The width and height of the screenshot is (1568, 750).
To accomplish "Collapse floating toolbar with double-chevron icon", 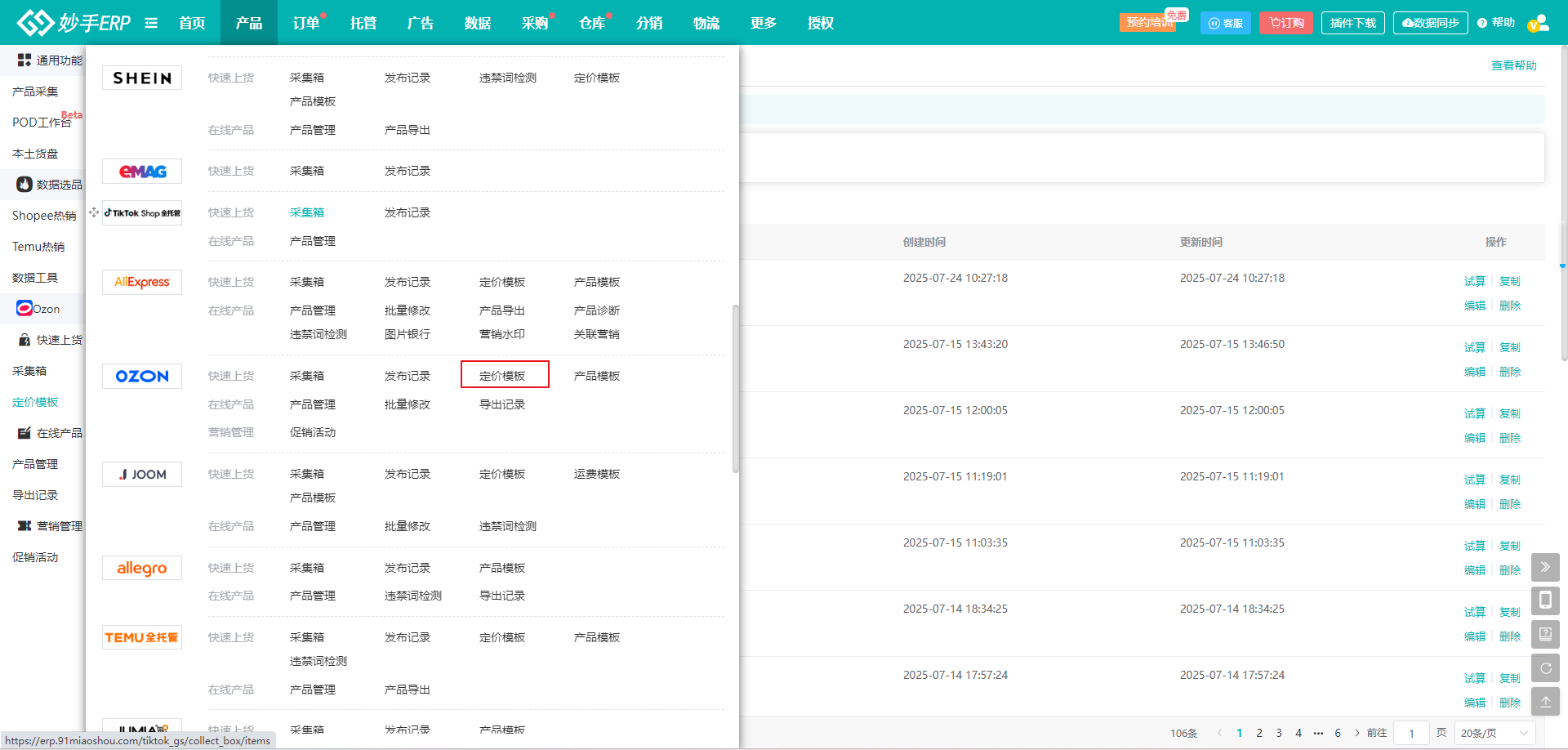I will (x=1545, y=567).
